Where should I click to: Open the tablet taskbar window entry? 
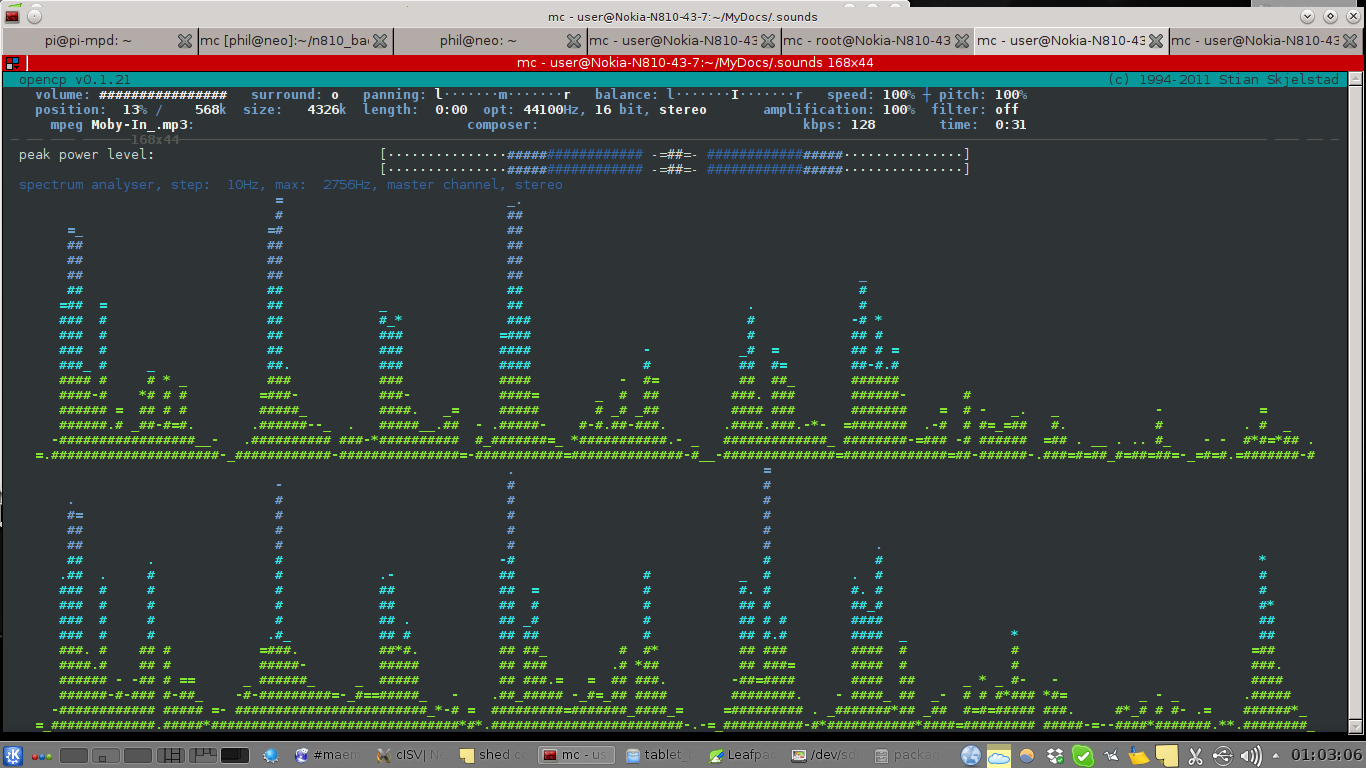tap(660, 755)
